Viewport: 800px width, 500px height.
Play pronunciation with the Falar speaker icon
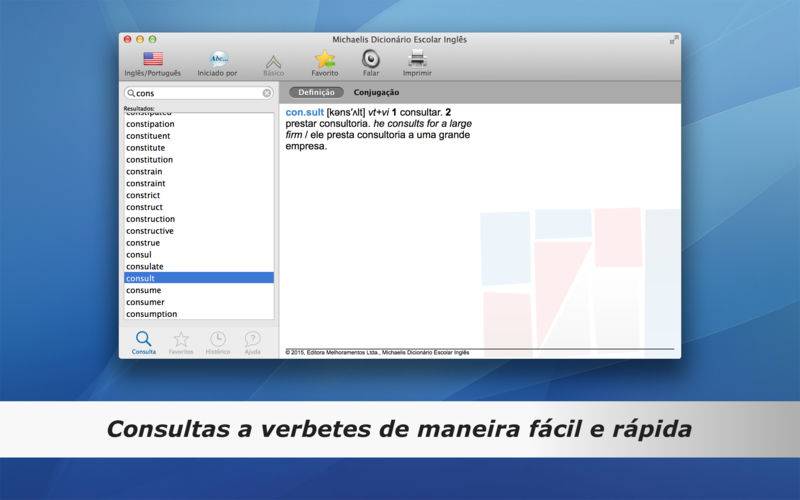click(371, 59)
